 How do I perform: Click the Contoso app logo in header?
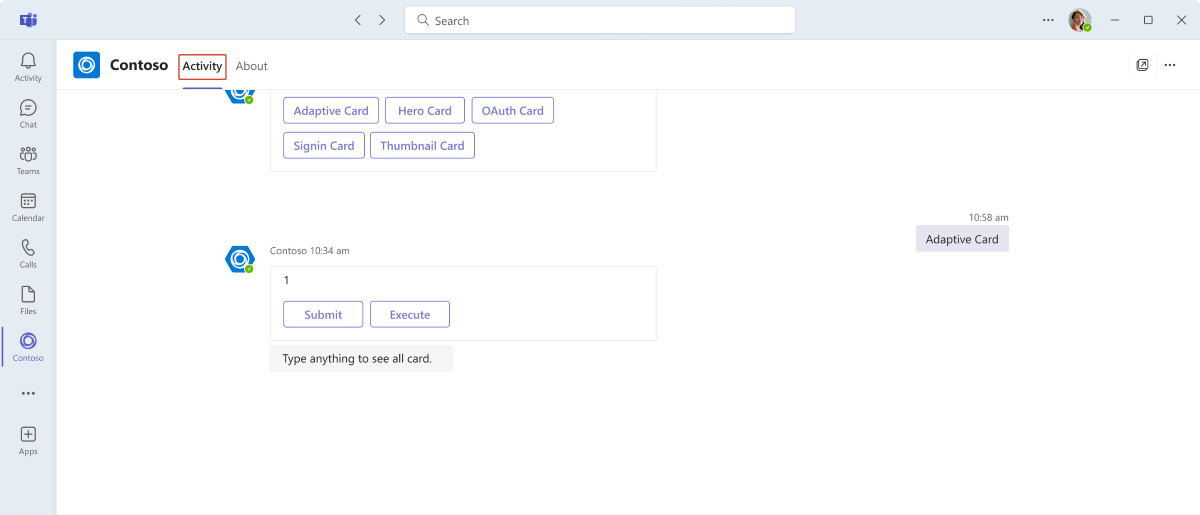(x=87, y=65)
